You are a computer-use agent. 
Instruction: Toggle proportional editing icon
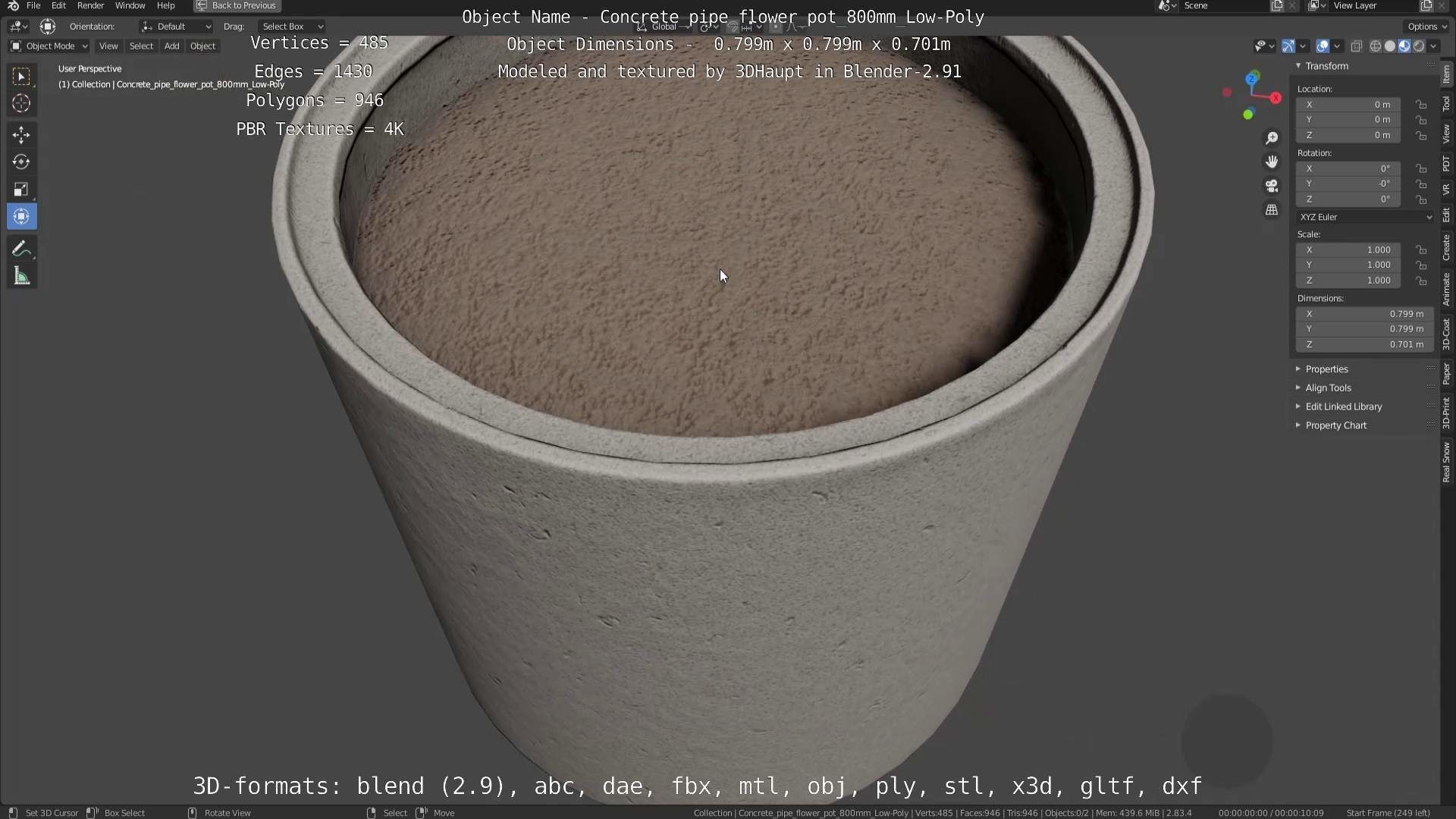775,27
